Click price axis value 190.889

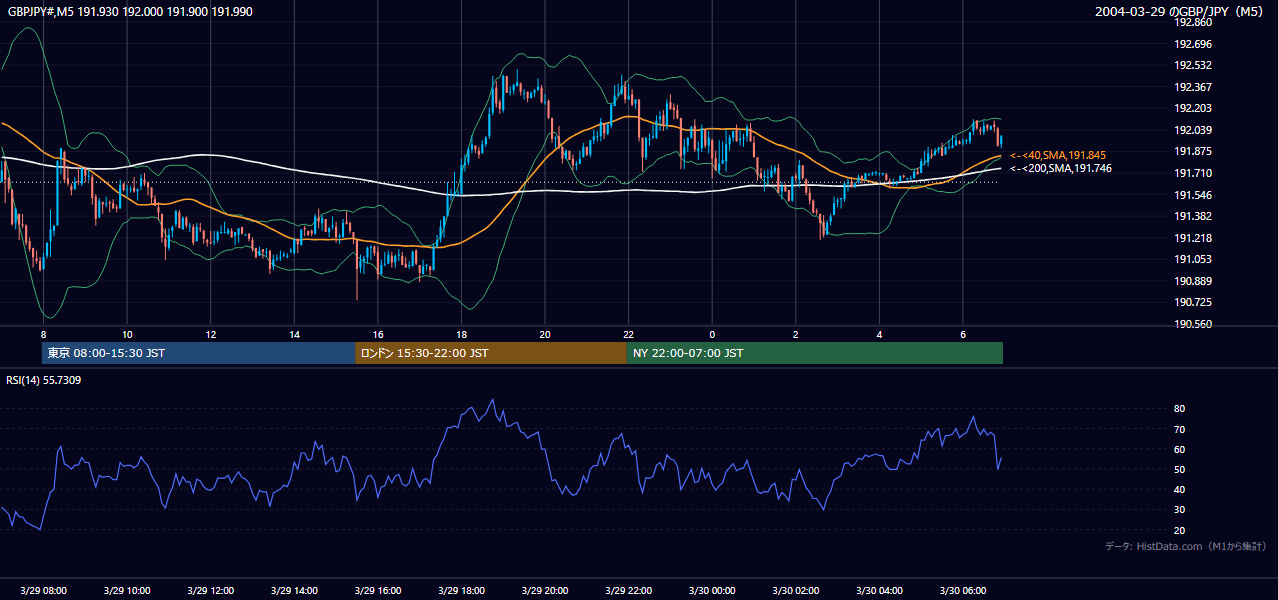point(1194,281)
